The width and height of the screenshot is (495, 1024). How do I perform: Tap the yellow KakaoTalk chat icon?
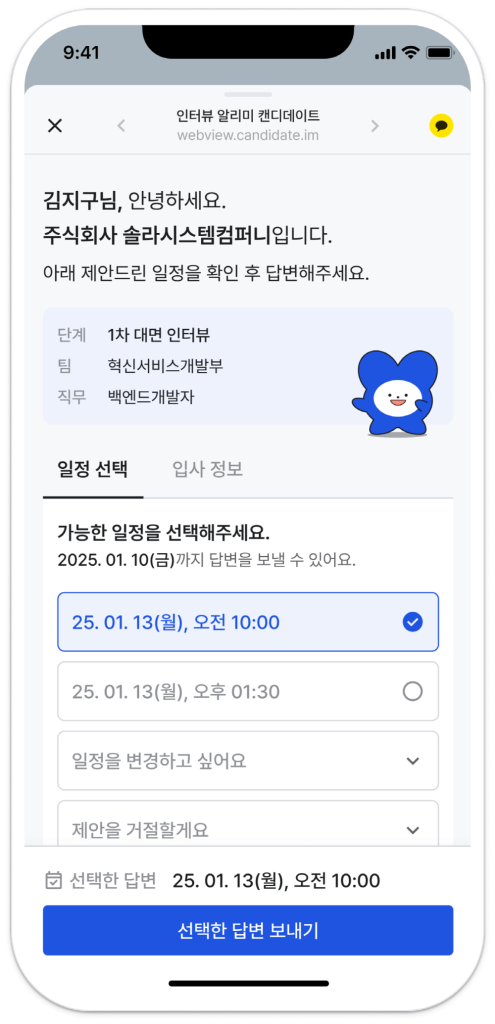(x=441, y=126)
